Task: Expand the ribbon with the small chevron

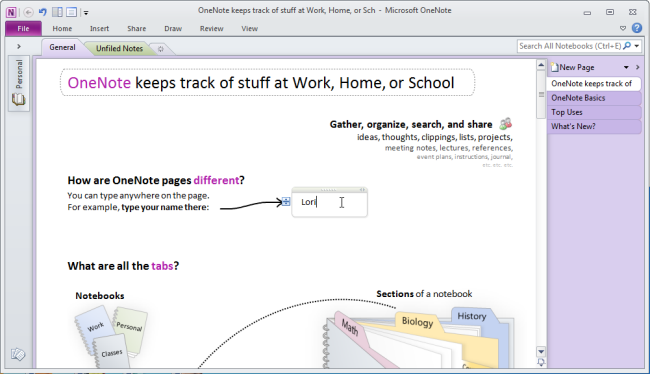Action: click(x=623, y=28)
